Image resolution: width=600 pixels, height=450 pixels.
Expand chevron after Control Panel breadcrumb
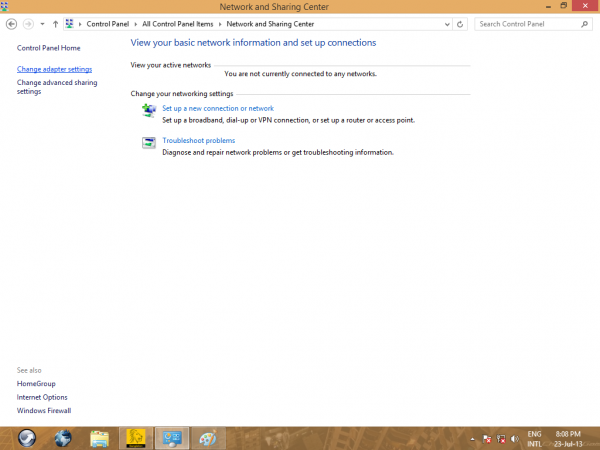(135, 24)
